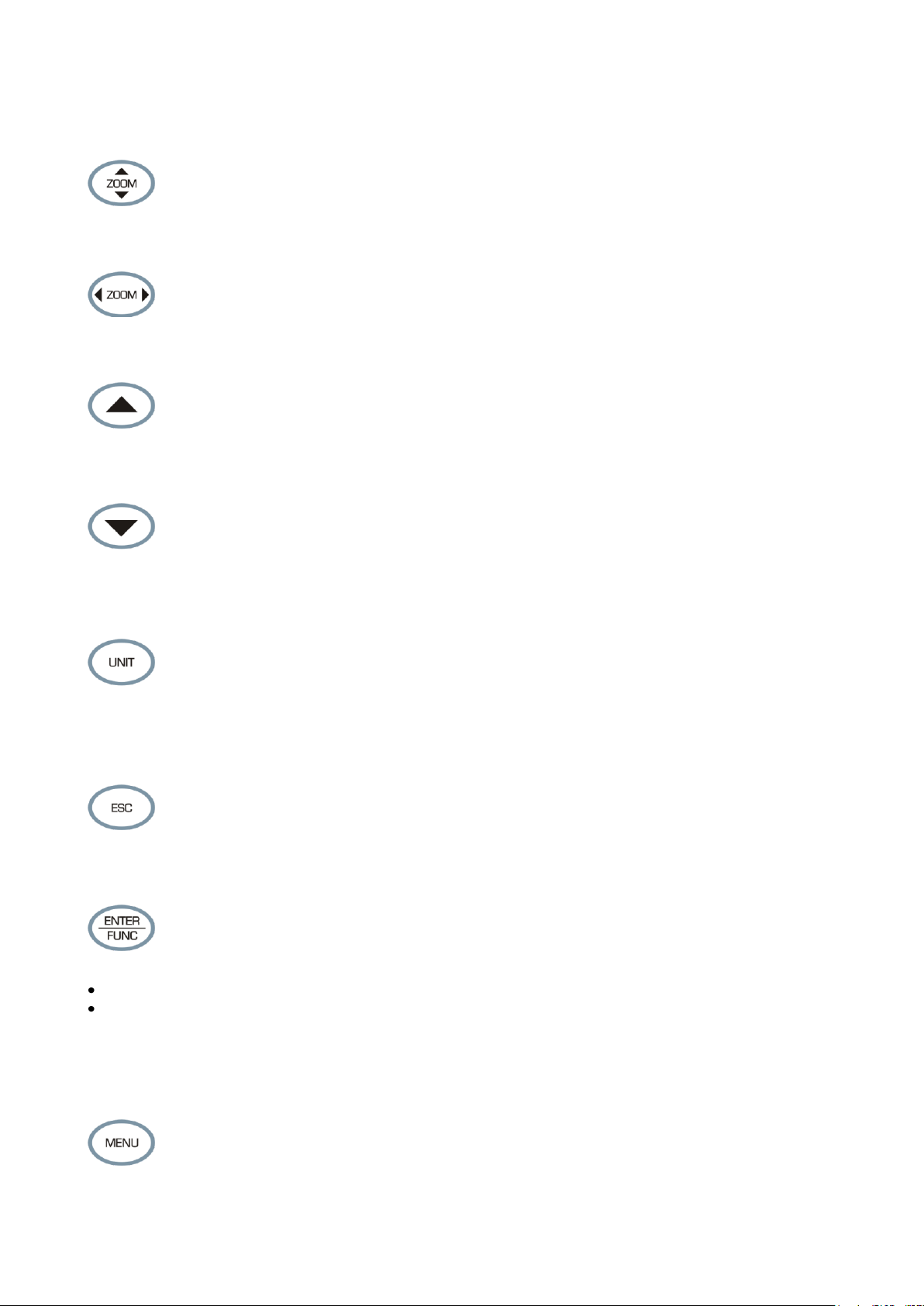This screenshot has width=924, height=1306.
Task: Click the solid up-triangle oval button
Action: pos(122,405)
